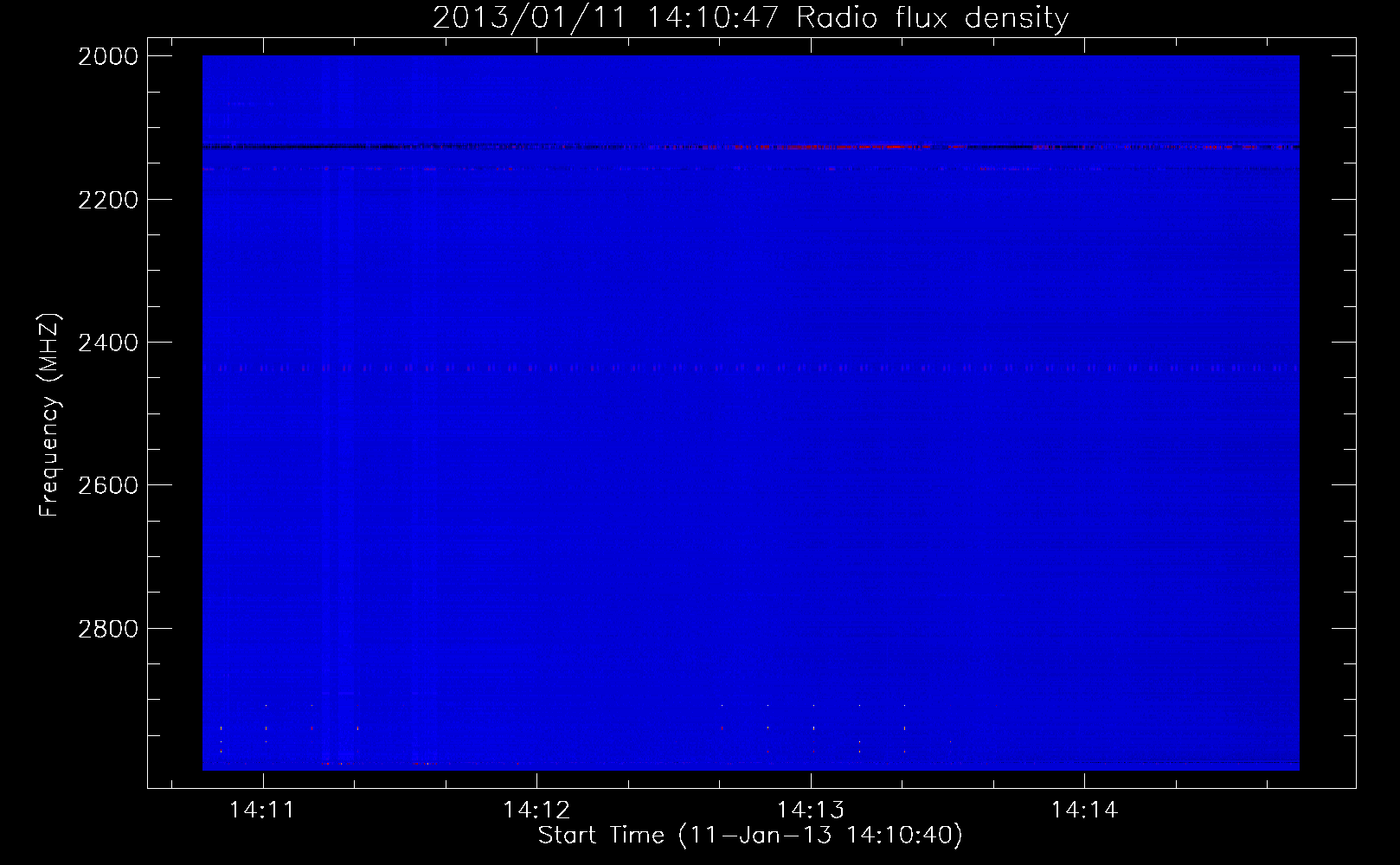Click the 2400 frequency tick label
The image size is (1400, 865).
point(108,343)
